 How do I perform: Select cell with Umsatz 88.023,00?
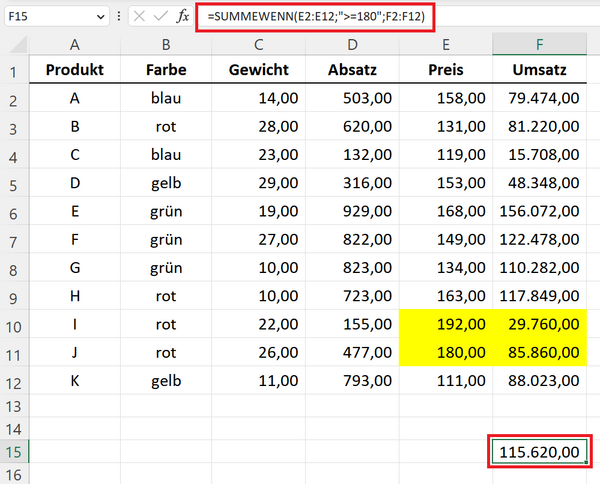coord(540,381)
